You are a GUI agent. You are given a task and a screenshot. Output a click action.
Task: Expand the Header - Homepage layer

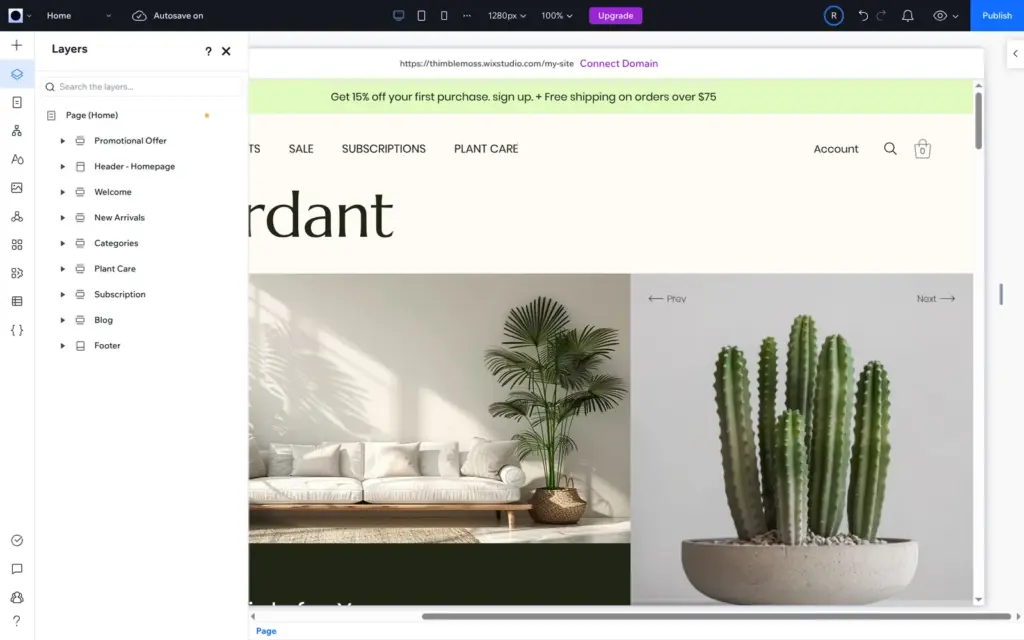pos(63,167)
